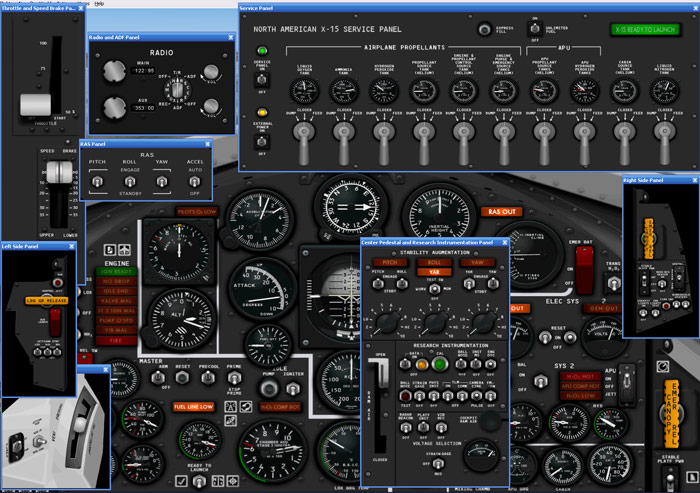Viewport: 700px width, 493px height.
Task: Turn the radio AUX frequency knob
Action: 114,108
